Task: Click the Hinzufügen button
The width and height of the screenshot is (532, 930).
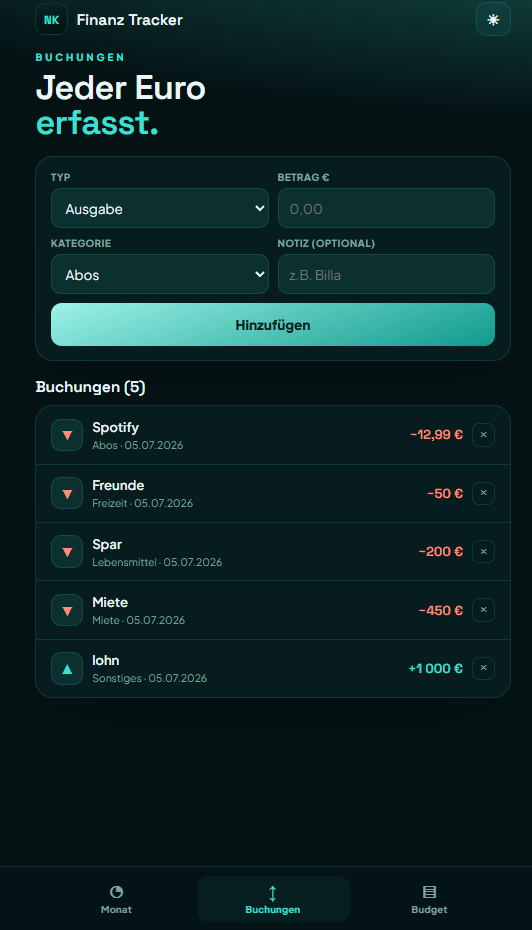Action: coord(273,324)
